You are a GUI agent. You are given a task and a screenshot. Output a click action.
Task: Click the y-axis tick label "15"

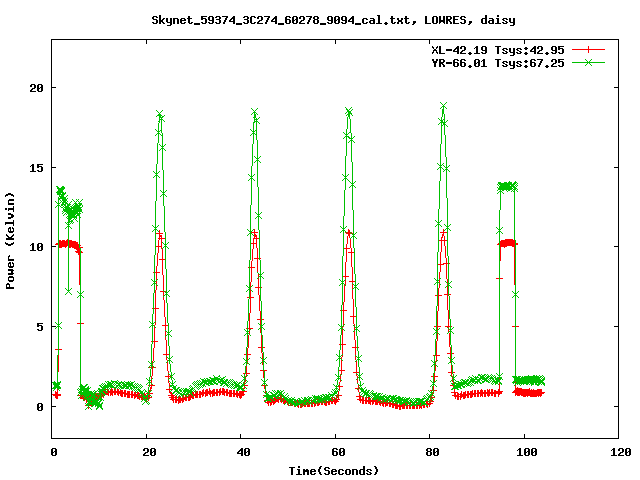click(36, 168)
